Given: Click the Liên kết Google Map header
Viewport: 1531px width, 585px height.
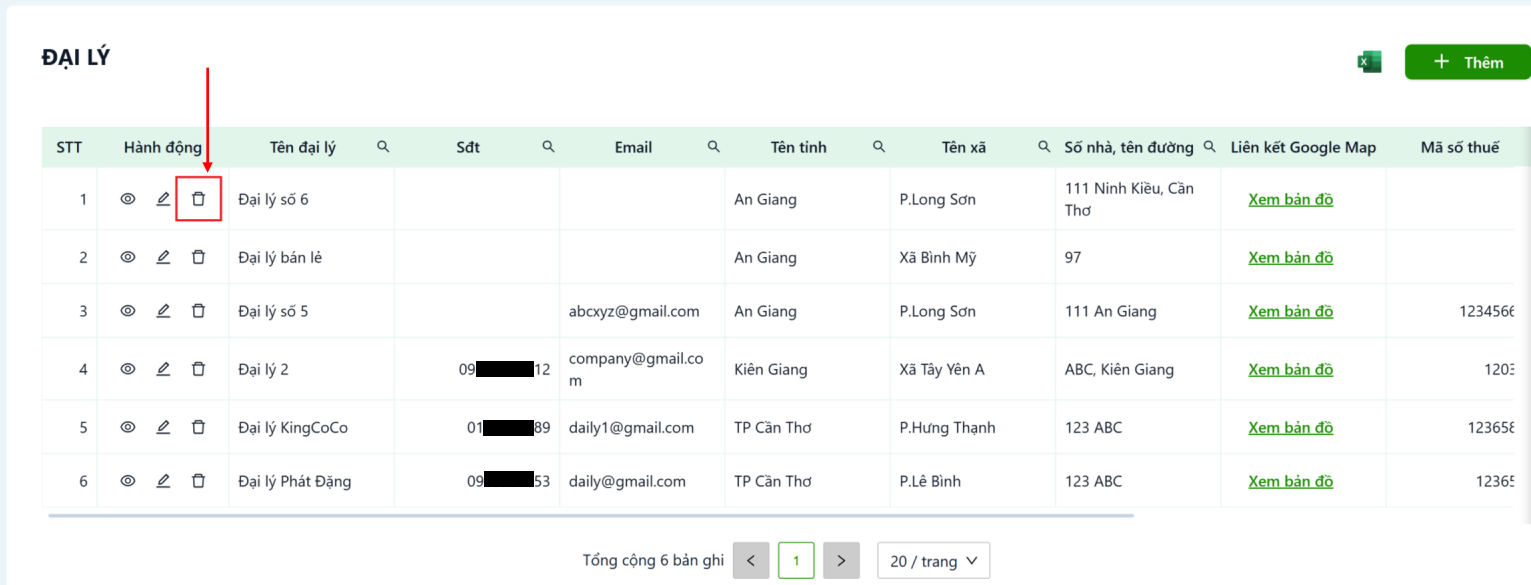Looking at the screenshot, I should click(1303, 147).
